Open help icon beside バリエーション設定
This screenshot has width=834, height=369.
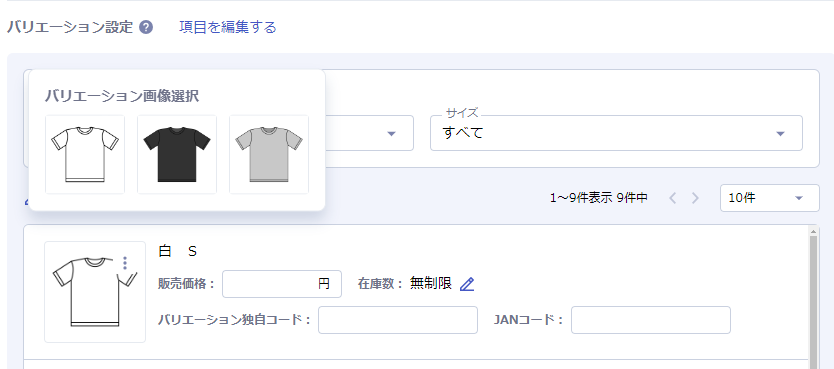[x=146, y=28]
